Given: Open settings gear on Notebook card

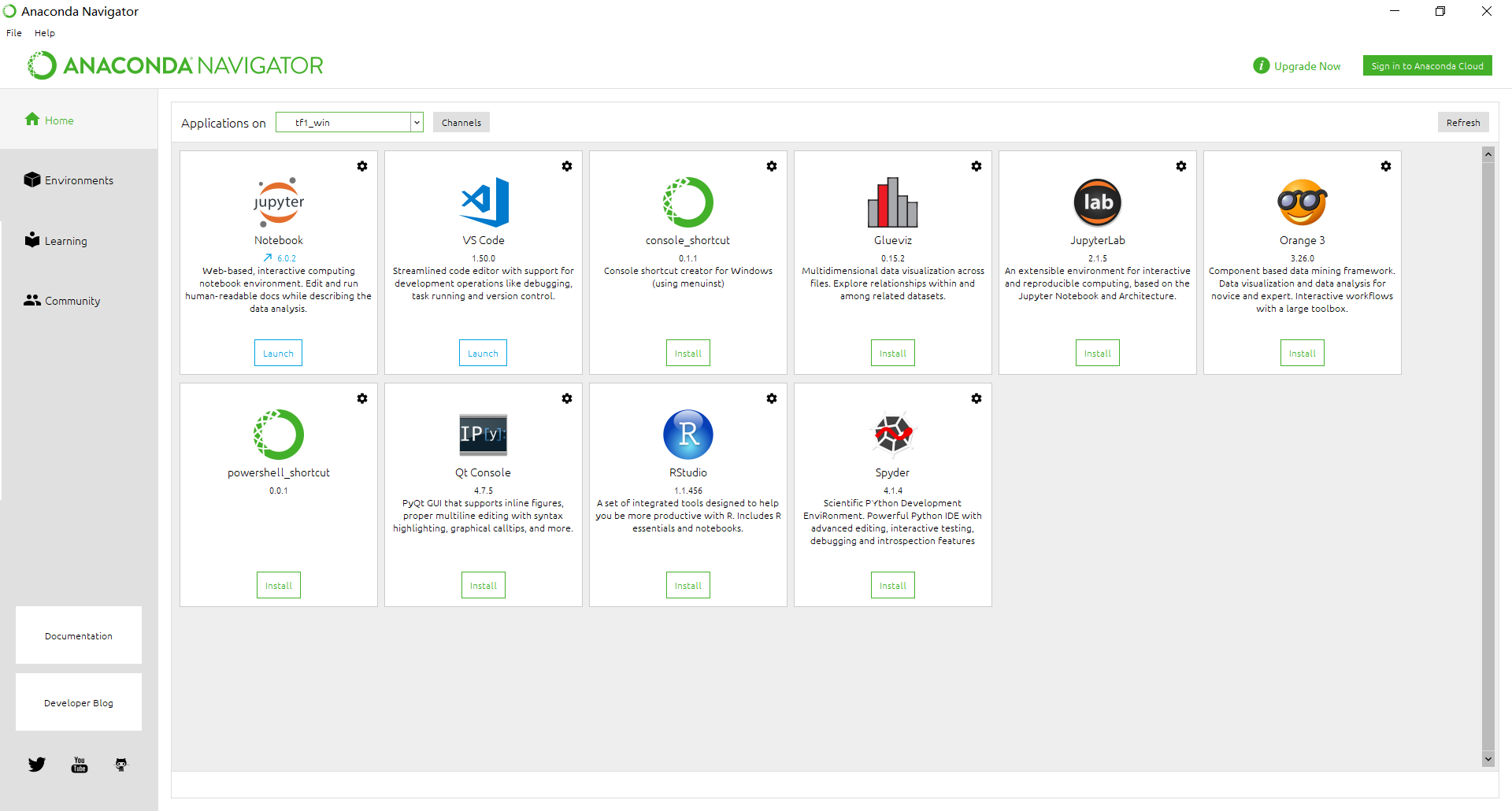Looking at the screenshot, I should tap(362, 166).
